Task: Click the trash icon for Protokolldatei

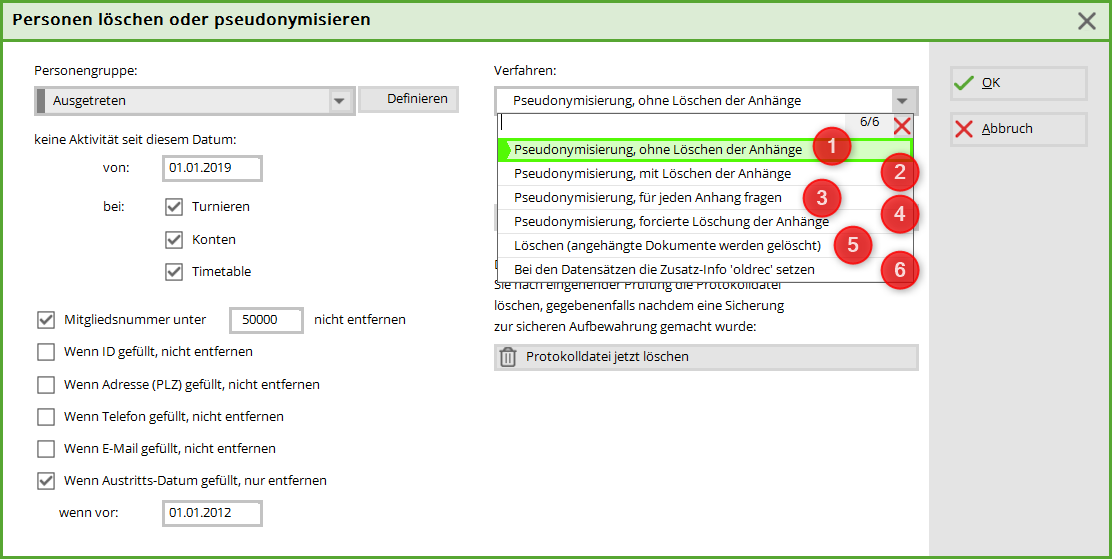Action: coord(508,357)
